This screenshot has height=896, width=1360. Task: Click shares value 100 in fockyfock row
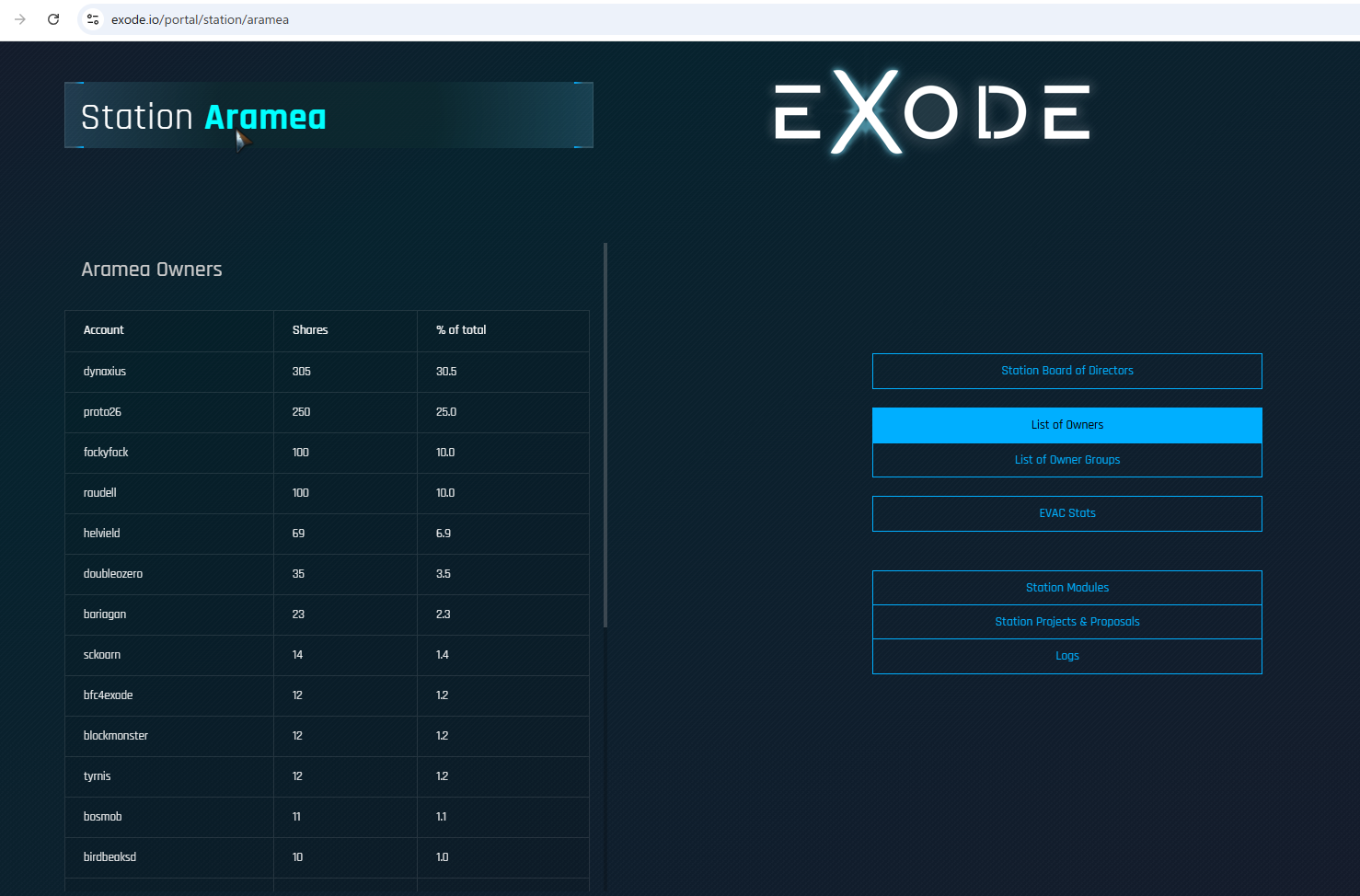tap(301, 453)
